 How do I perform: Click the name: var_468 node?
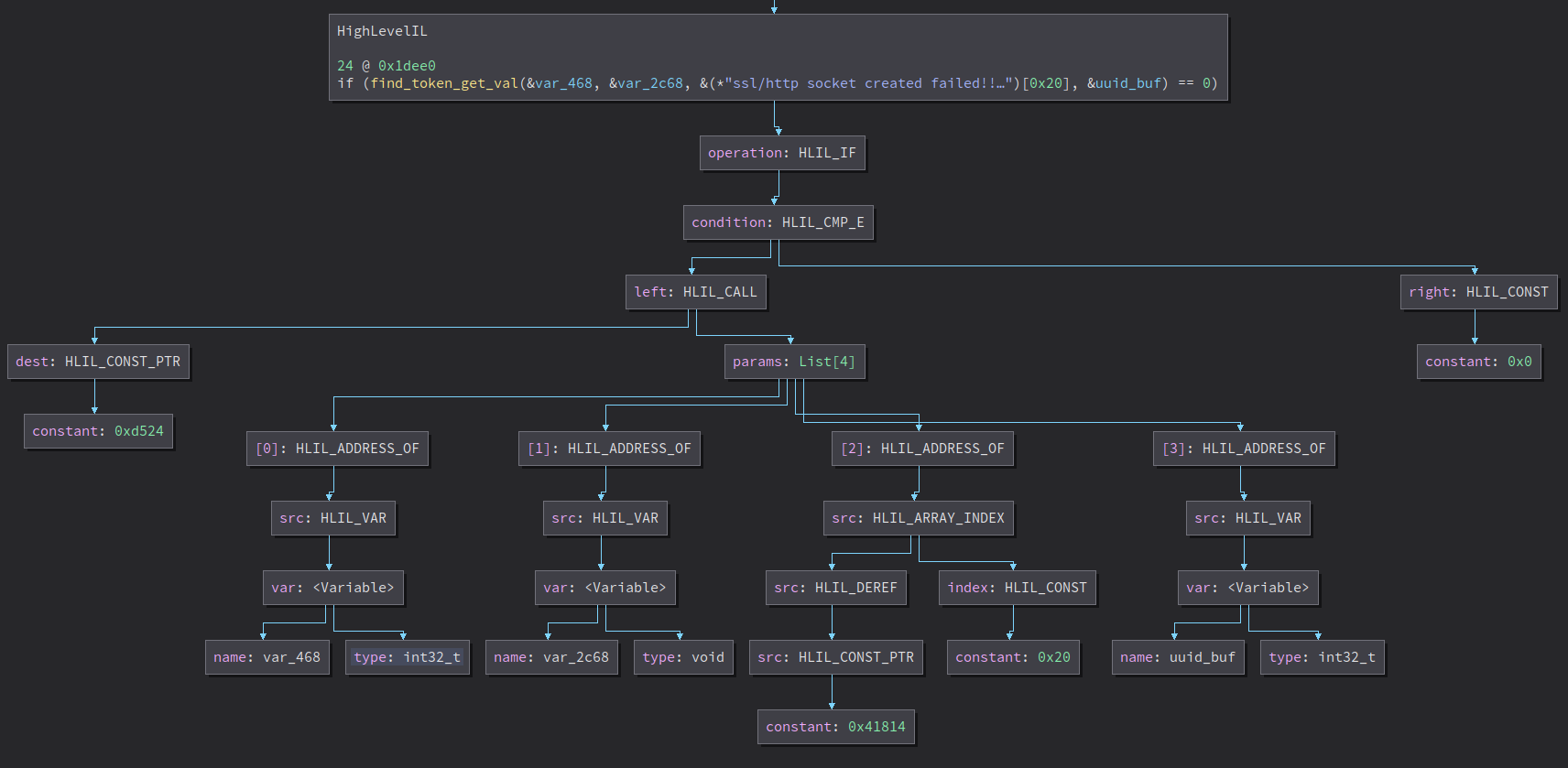point(267,657)
